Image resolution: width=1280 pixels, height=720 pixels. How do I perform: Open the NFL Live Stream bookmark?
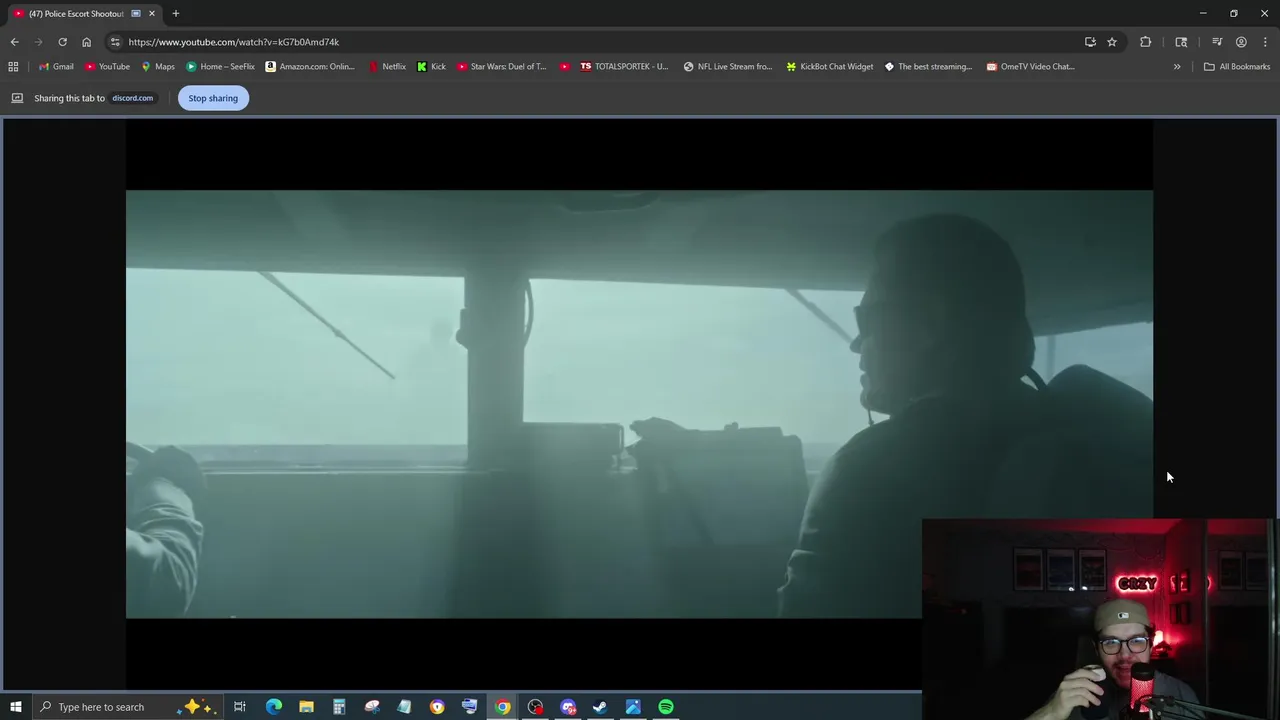click(x=728, y=67)
